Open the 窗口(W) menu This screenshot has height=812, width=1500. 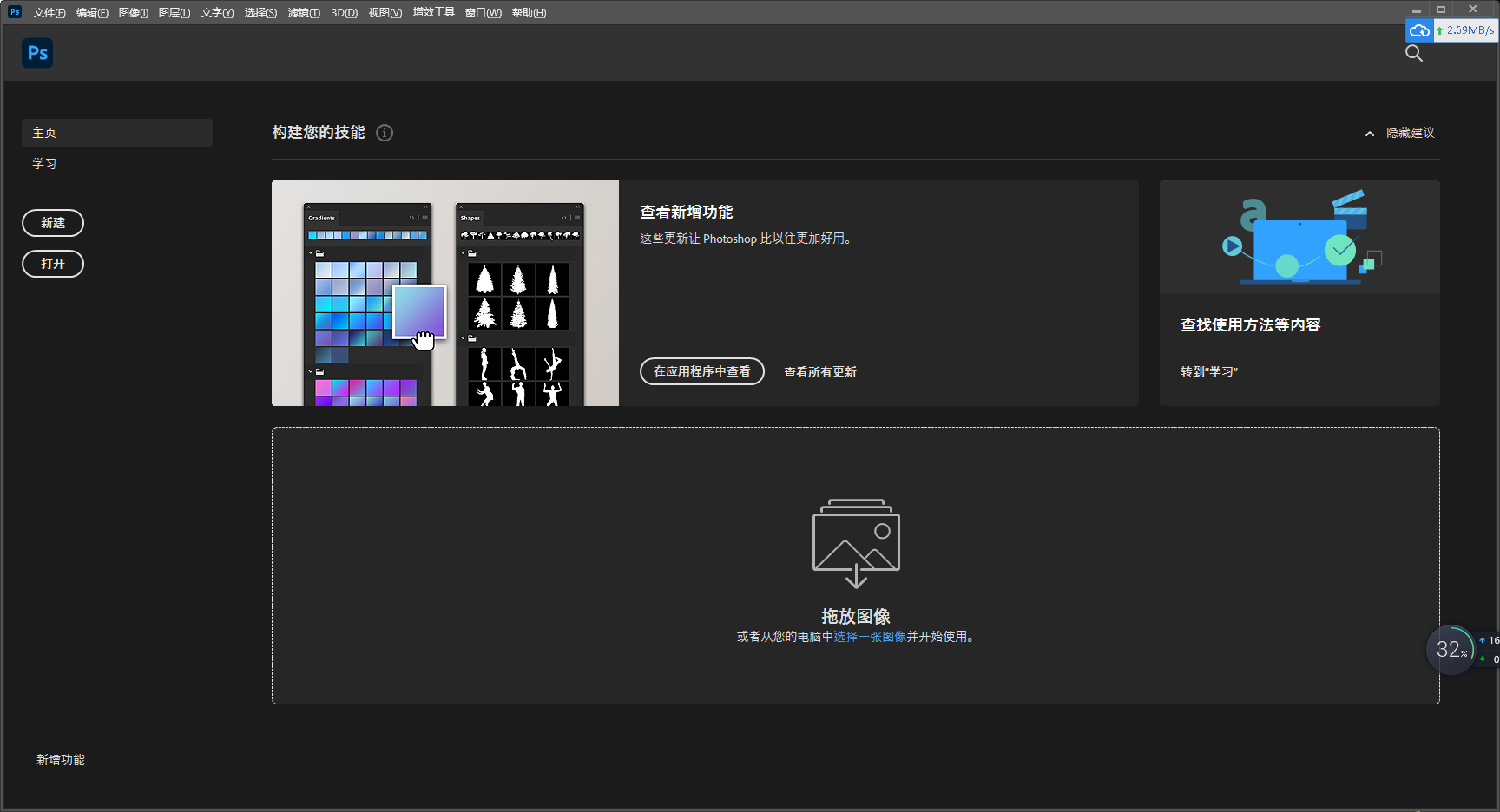483,13
